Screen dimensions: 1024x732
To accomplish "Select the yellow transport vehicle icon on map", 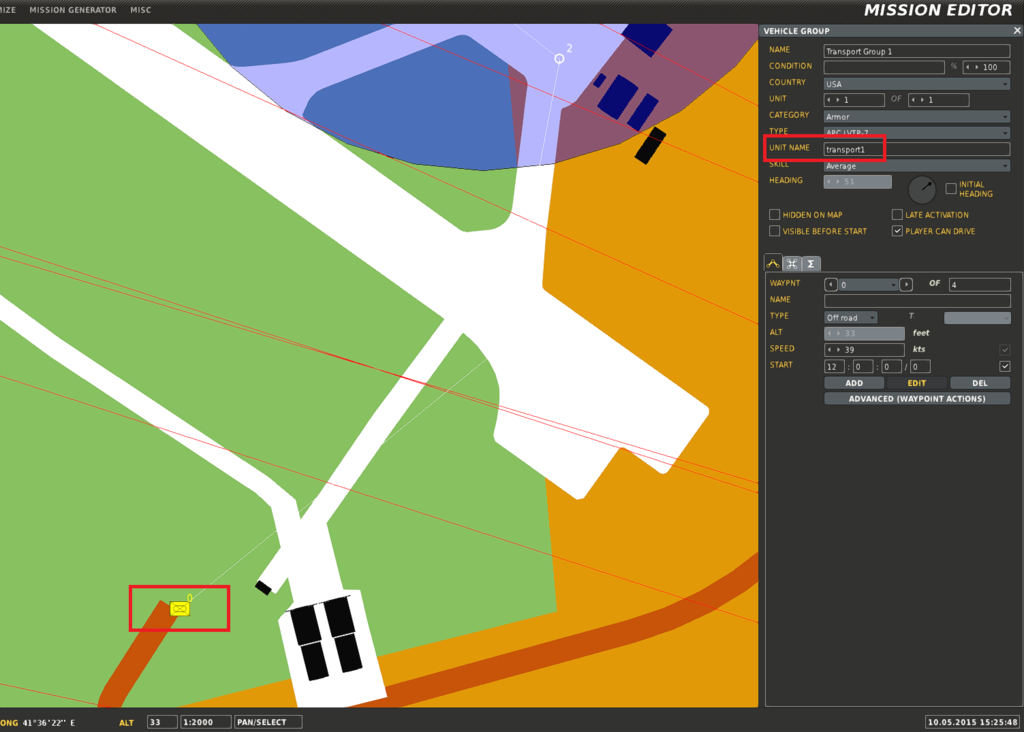I will [x=180, y=608].
